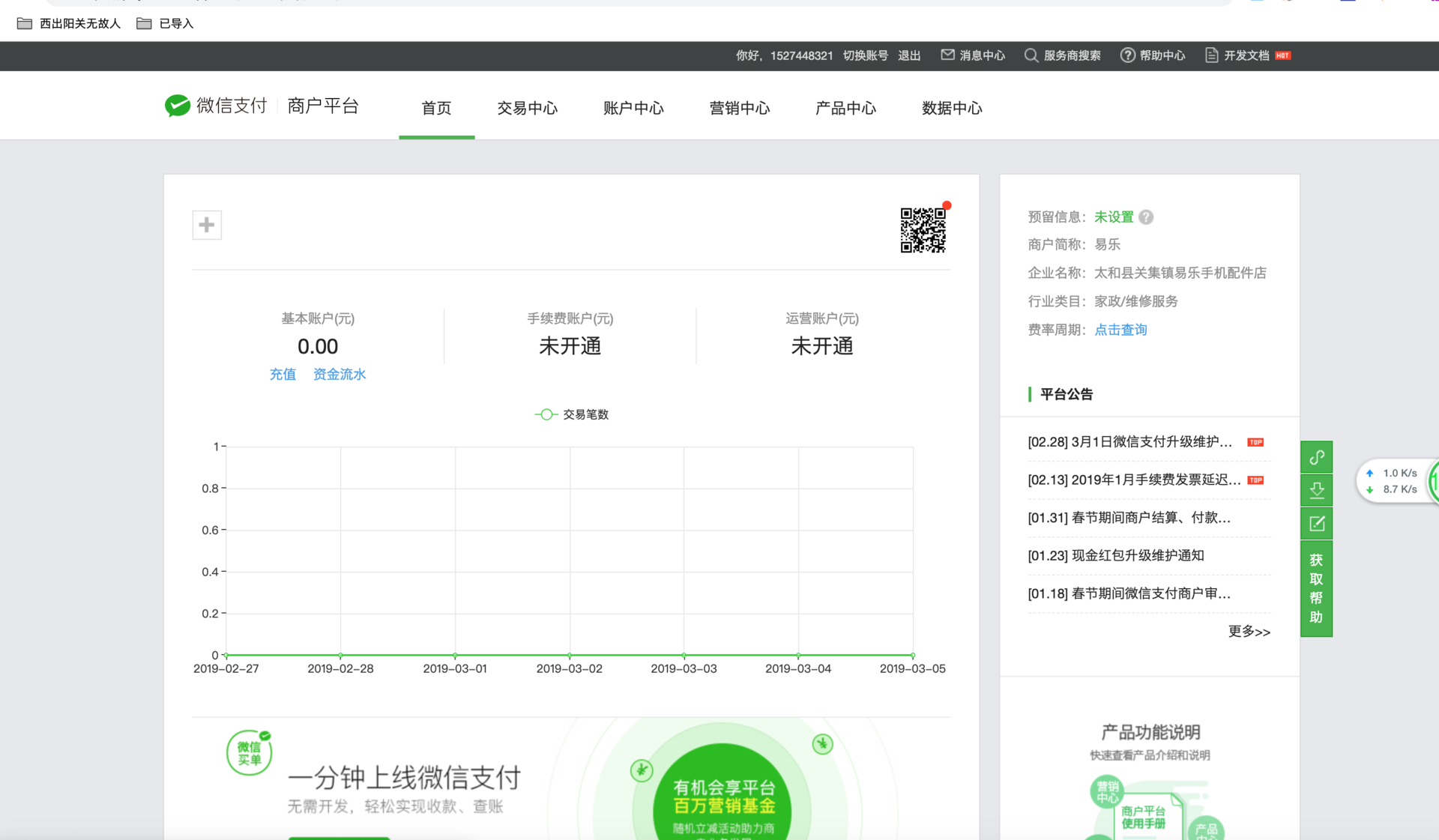This screenshot has width=1439, height=840.
Task: Expand 更多>> announcements list
Action: [1249, 632]
